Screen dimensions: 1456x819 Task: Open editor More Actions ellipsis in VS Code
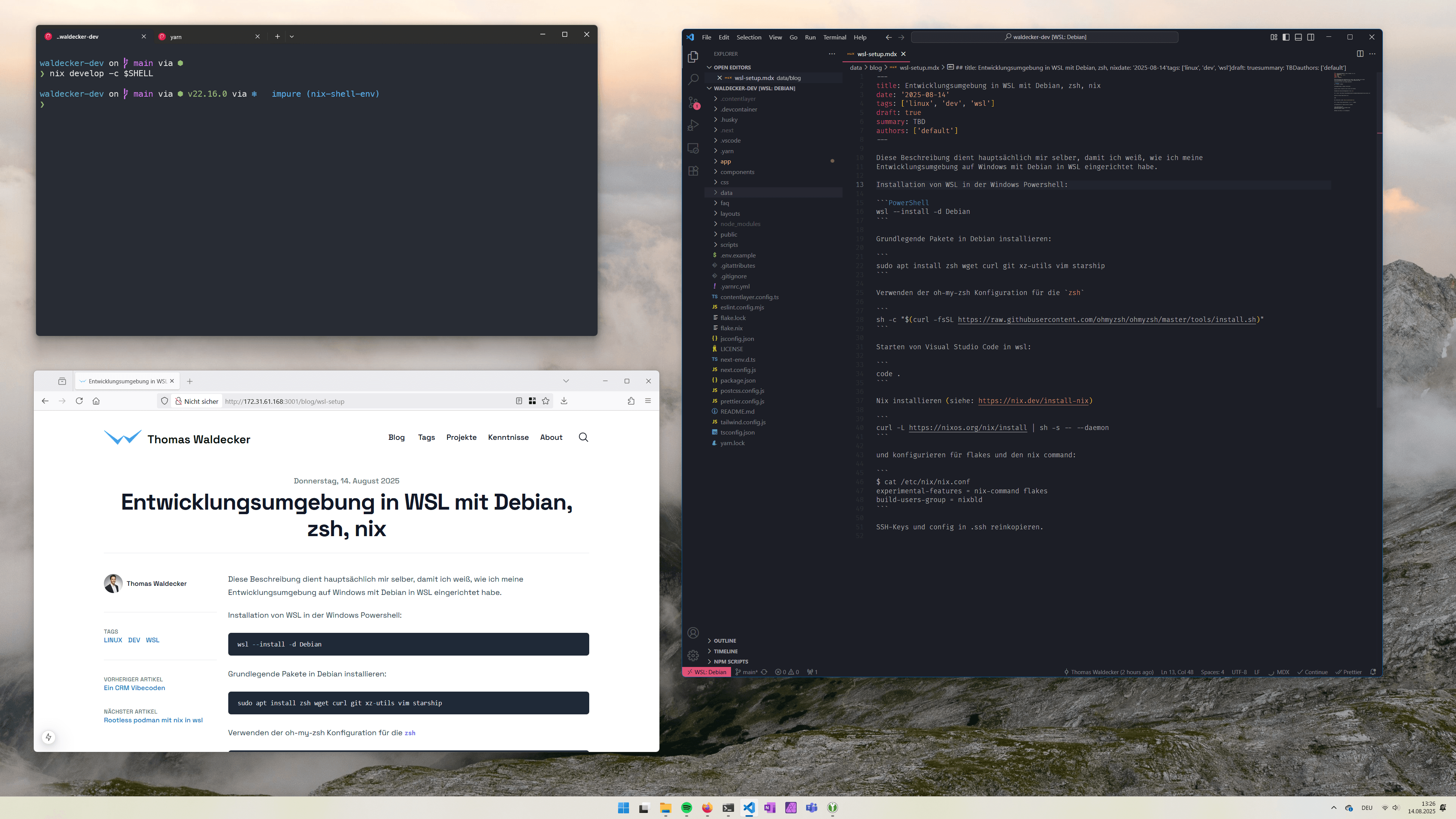click(1372, 54)
